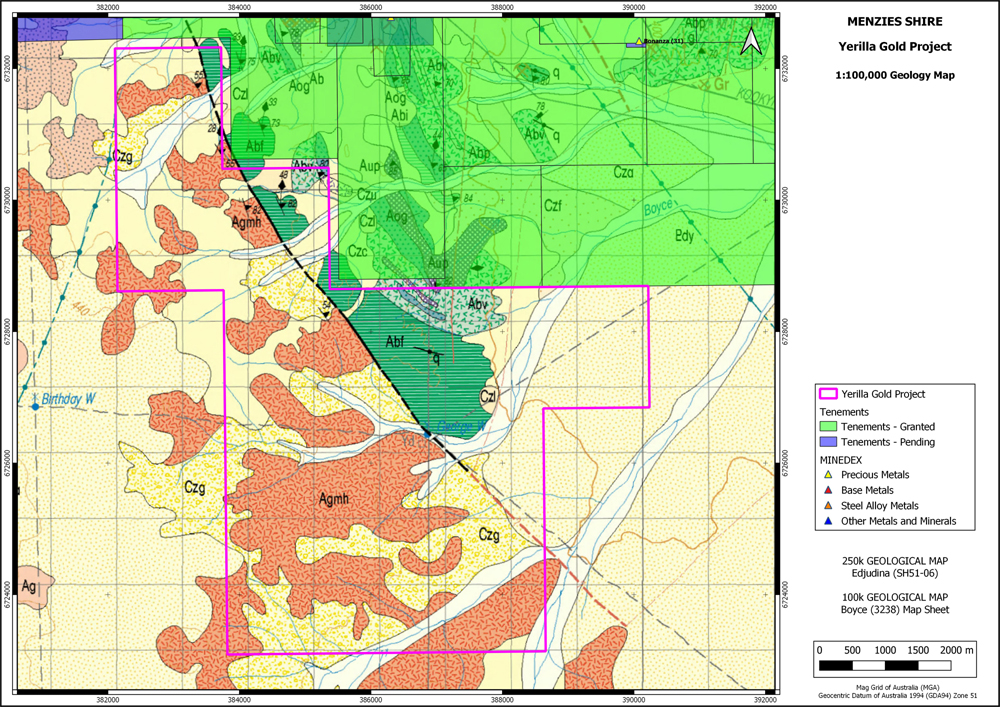Click the yellow Precious Metals triangle in legend
This screenshot has height=707, width=1000.
[x=827, y=475]
